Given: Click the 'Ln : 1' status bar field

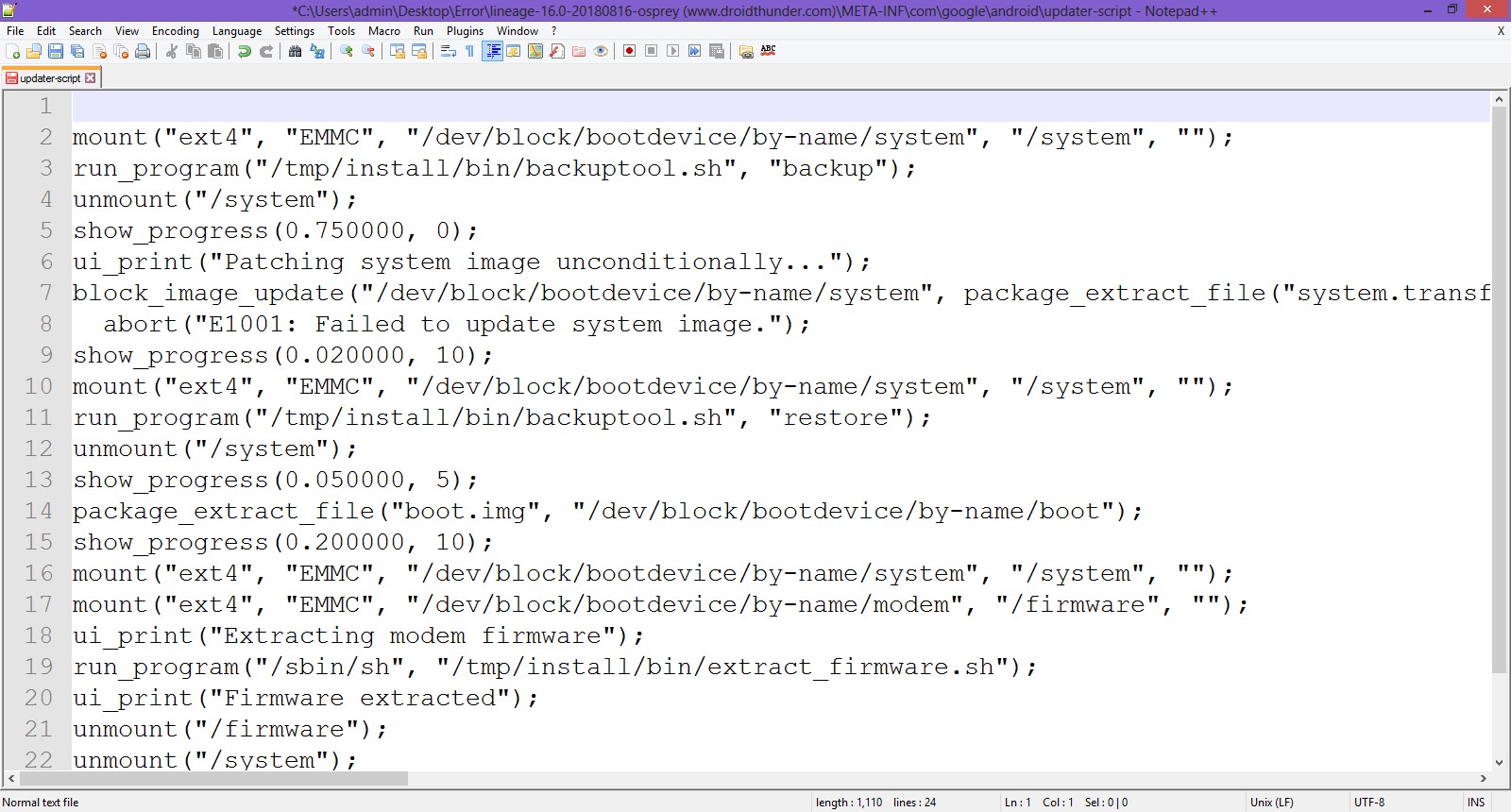Looking at the screenshot, I should pos(1017,803).
